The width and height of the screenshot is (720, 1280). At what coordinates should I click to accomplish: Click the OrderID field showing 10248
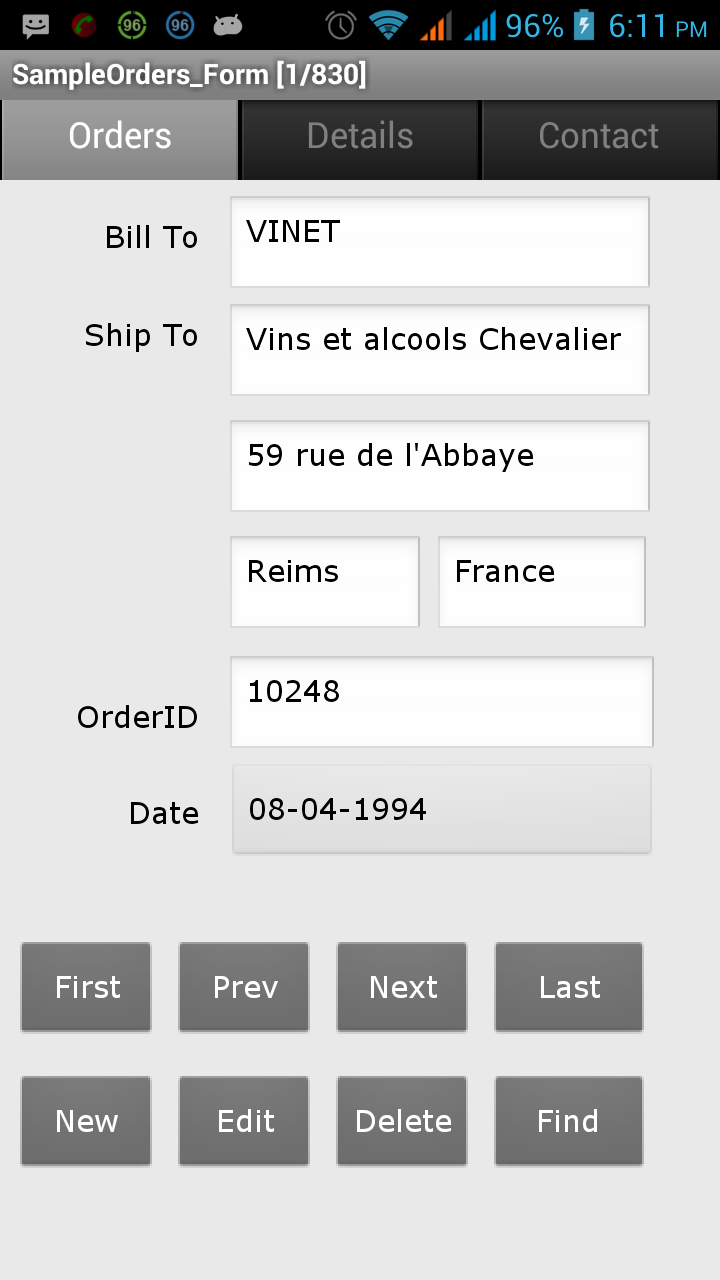pos(441,702)
